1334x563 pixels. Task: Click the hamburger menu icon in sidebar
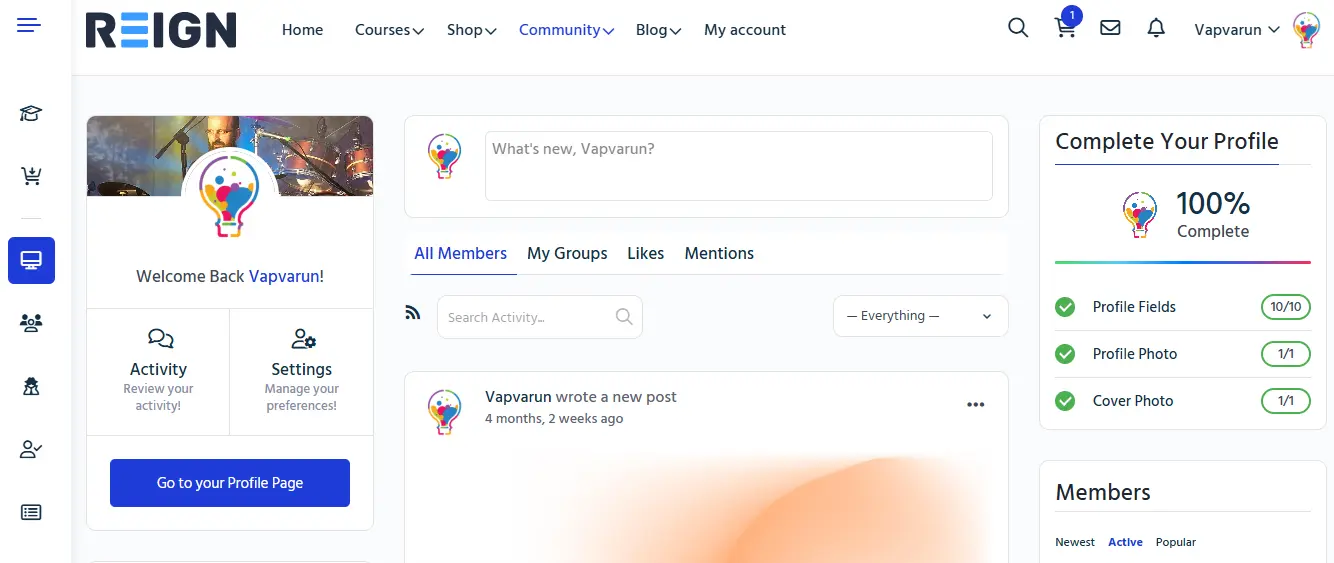pos(29,26)
